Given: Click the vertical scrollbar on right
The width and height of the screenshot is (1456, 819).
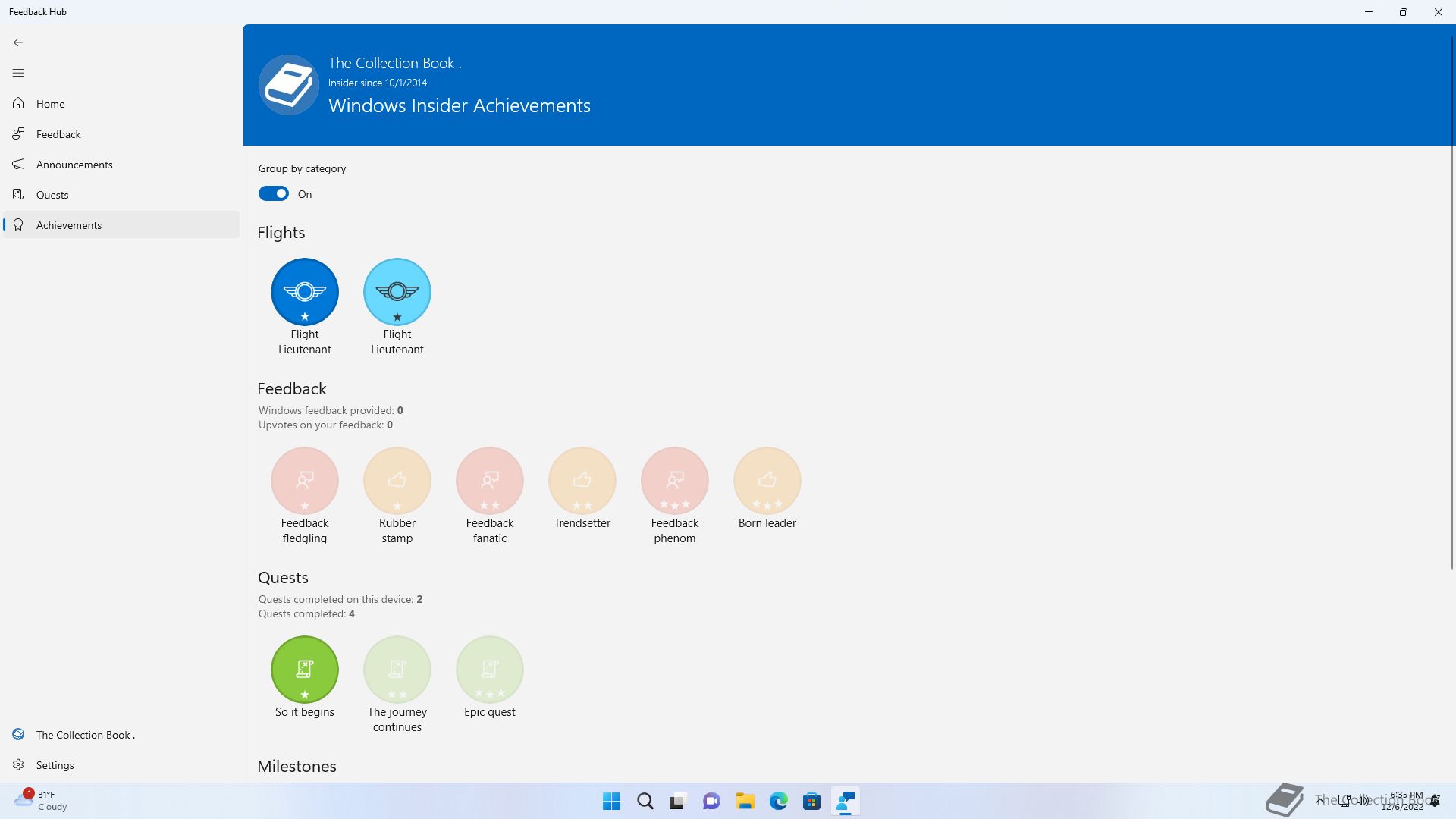Looking at the screenshot, I should coord(1451,303).
